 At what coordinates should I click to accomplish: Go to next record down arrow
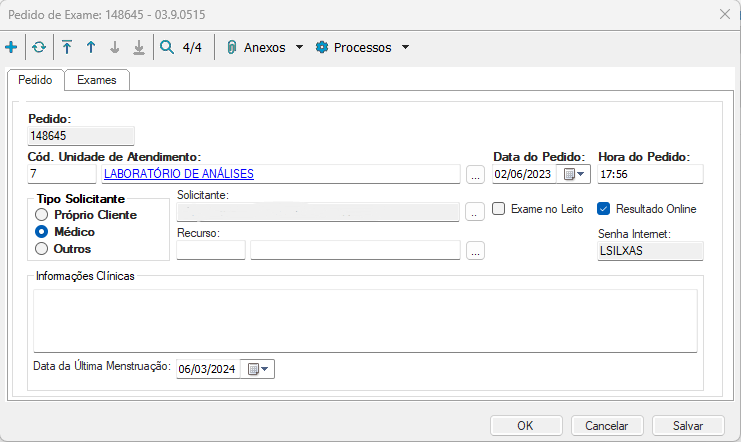coord(114,47)
